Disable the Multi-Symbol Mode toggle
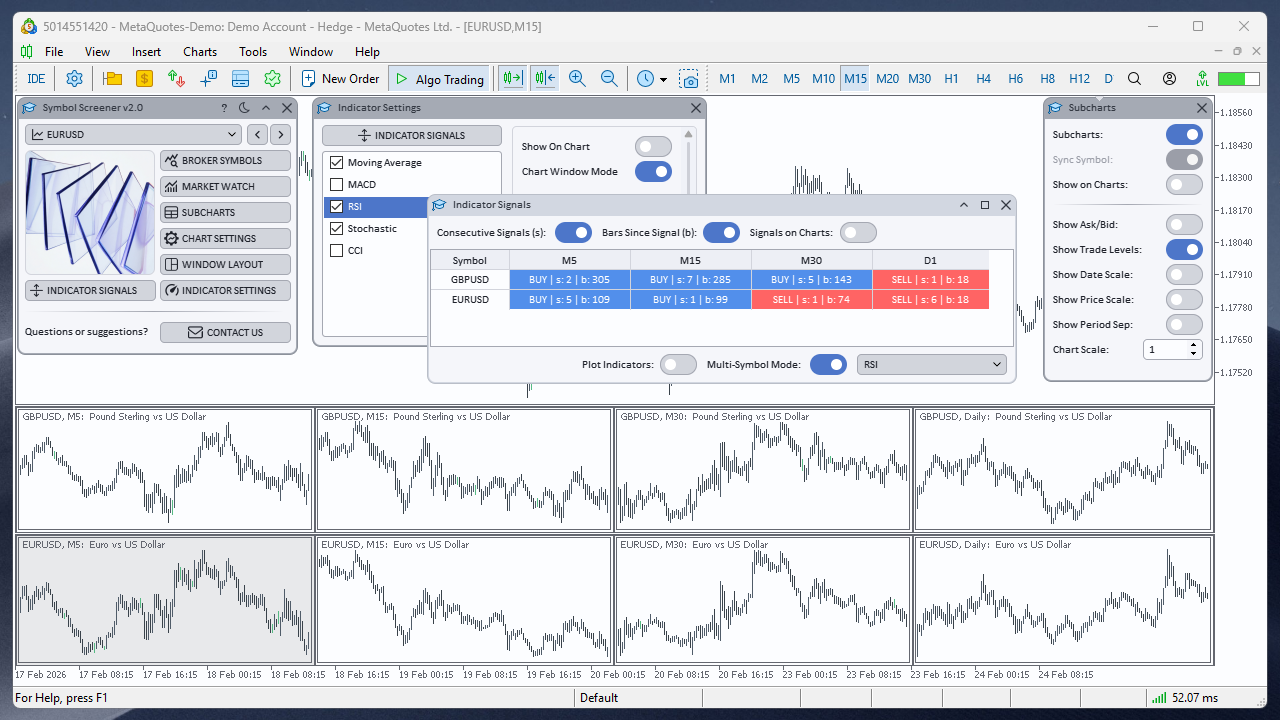 (x=828, y=365)
